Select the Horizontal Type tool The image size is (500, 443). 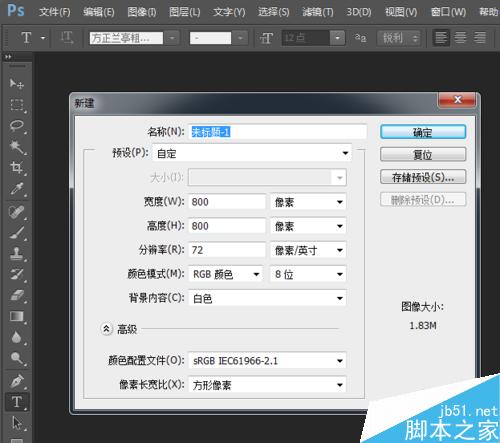(x=17, y=402)
